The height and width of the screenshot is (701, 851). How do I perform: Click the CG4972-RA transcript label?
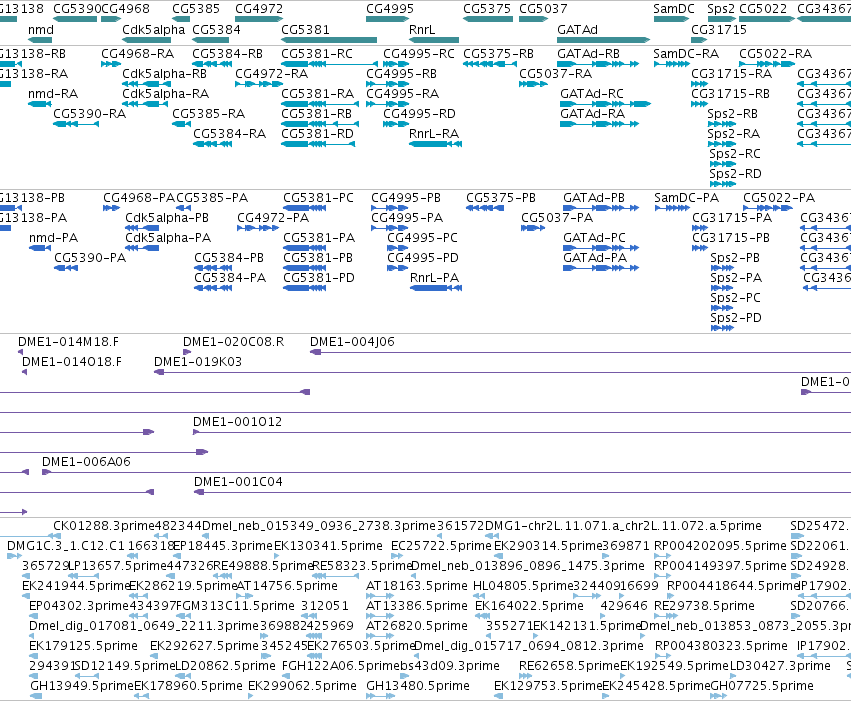(271, 74)
